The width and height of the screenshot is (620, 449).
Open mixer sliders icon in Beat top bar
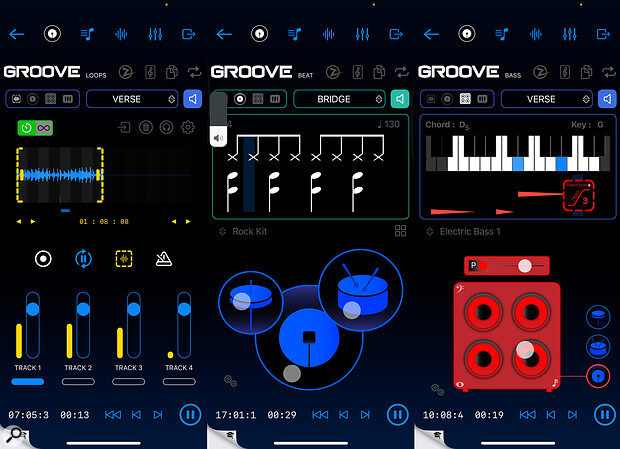point(363,34)
